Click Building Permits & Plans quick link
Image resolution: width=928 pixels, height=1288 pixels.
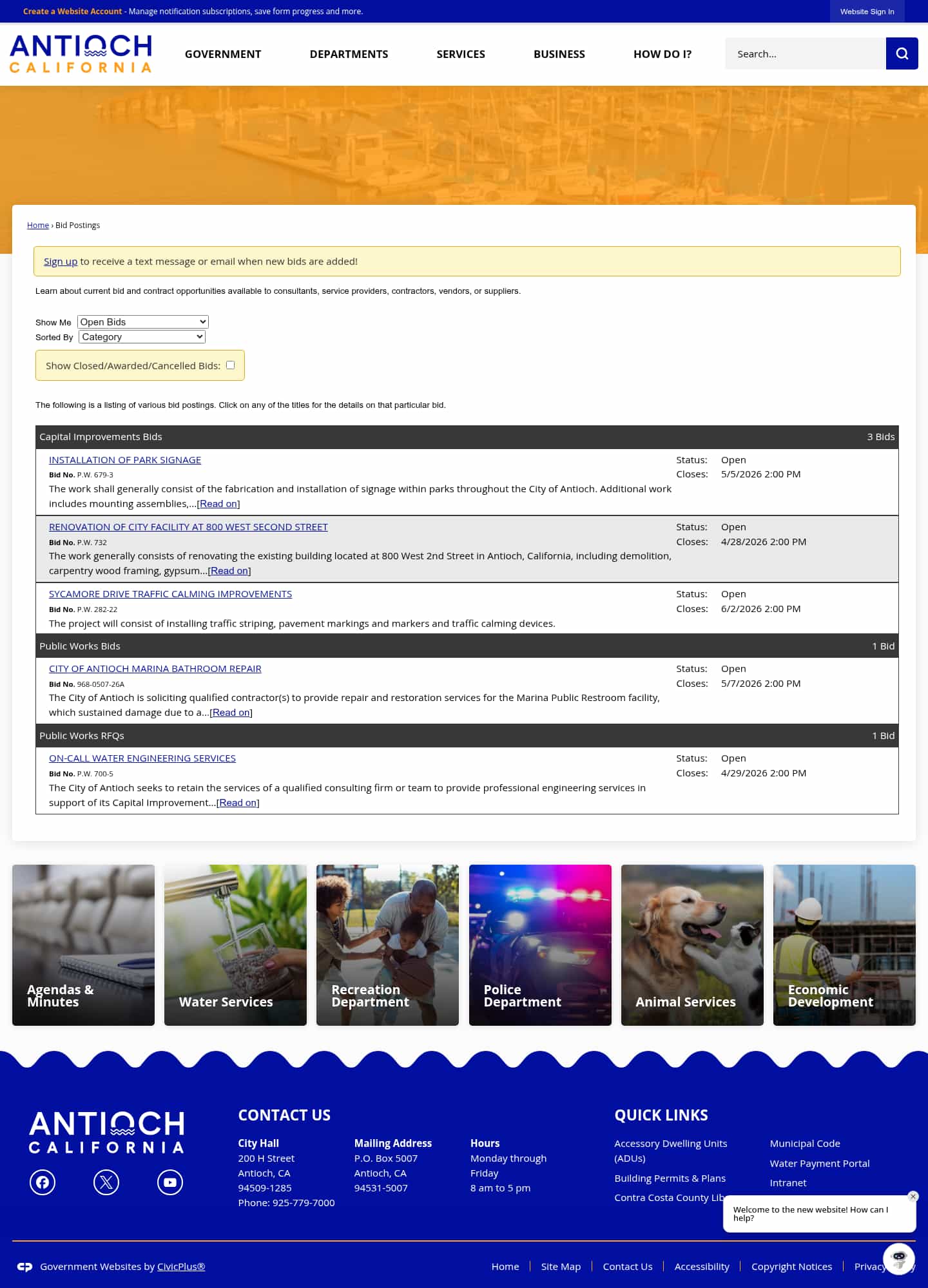pyautogui.click(x=670, y=1178)
